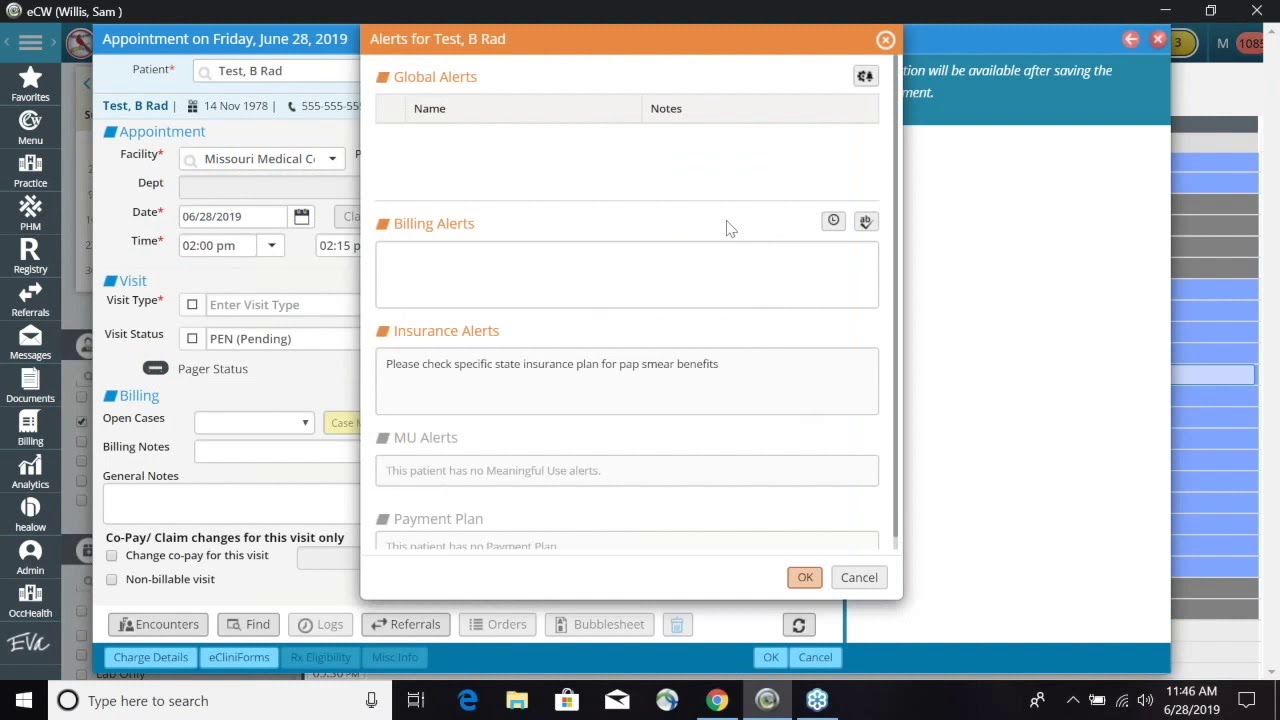This screenshot has width=1280, height=720.
Task: Click the Find button
Action: (x=248, y=625)
